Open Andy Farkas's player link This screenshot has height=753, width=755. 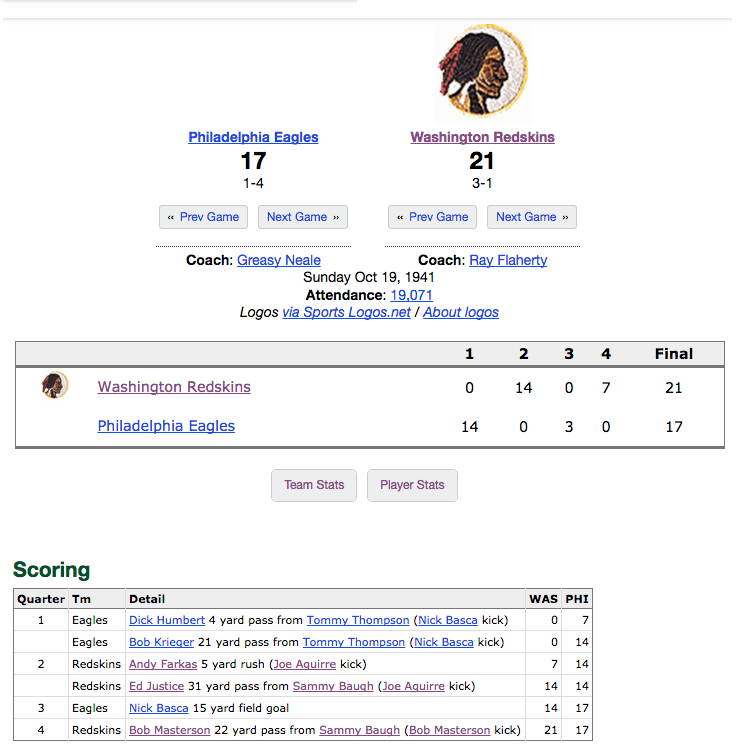(163, 664)
